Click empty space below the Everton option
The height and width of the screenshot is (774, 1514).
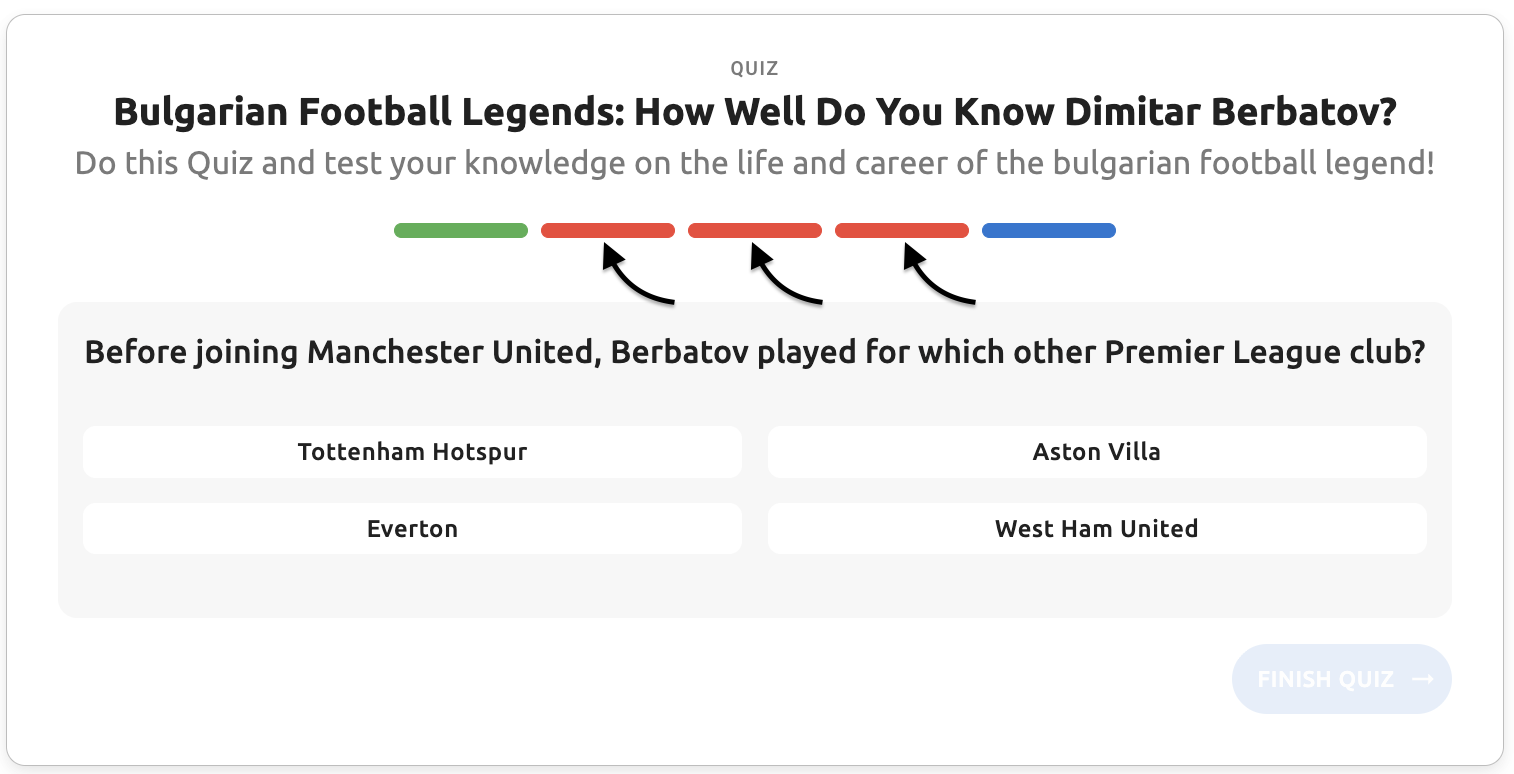pyautogui.click(x=412, y=586)
